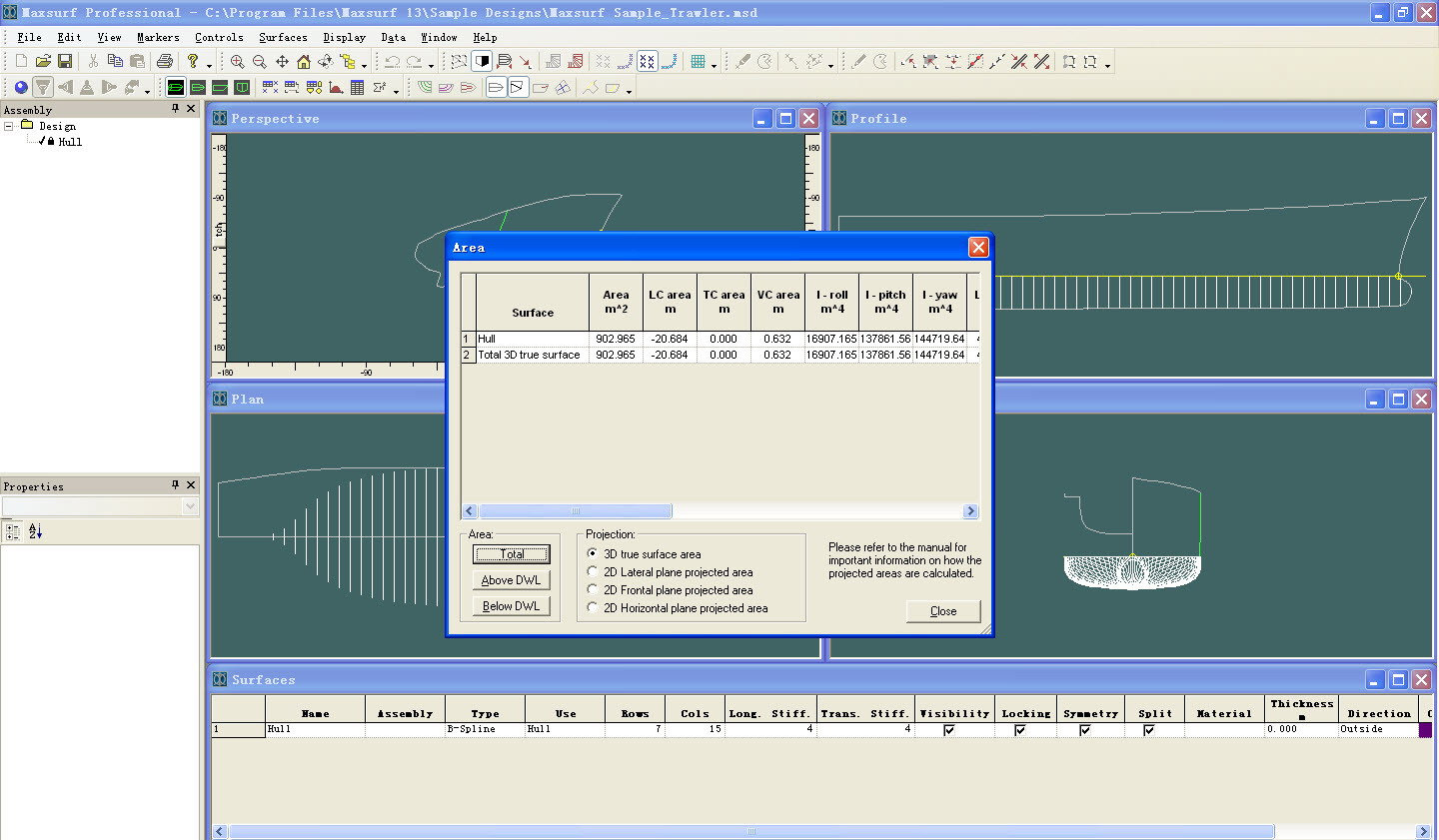This screenshot has width=1439, height=840.
Task: Toggle Split checkbox for Hull surface
Action: tap(1149, 730)
